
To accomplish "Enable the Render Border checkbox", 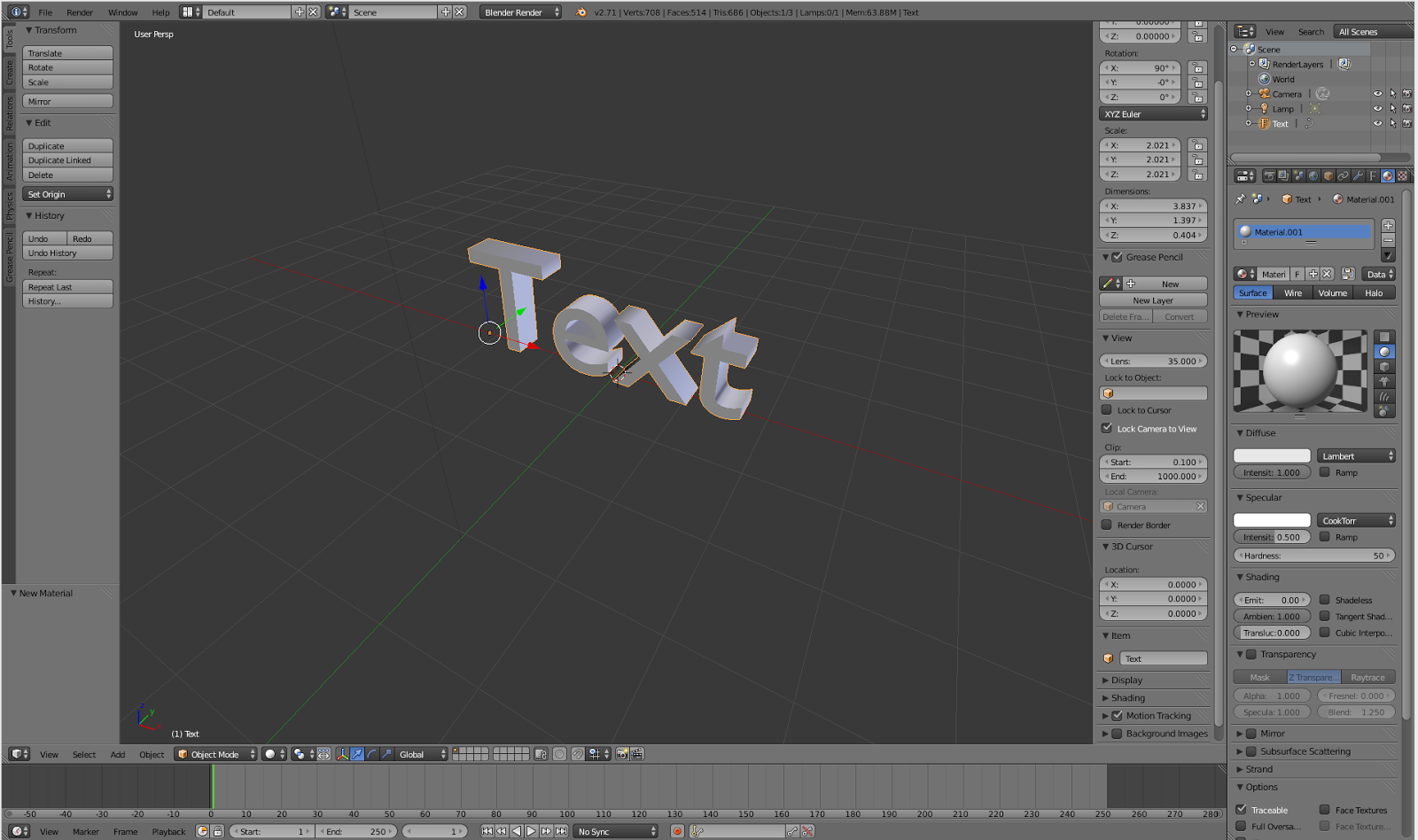I will click(1107, 525).
